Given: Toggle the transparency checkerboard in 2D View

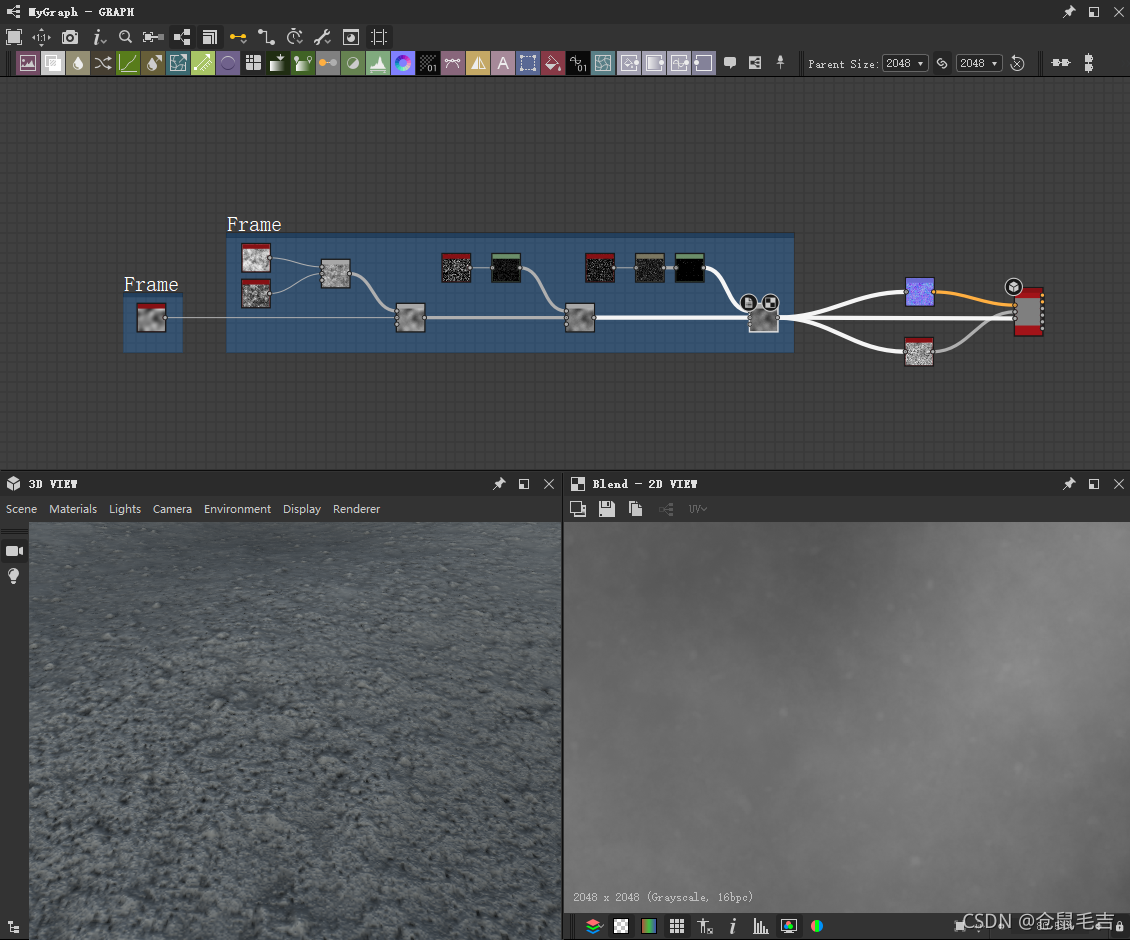Looking at the screenshot, I should tap(620, 926).
